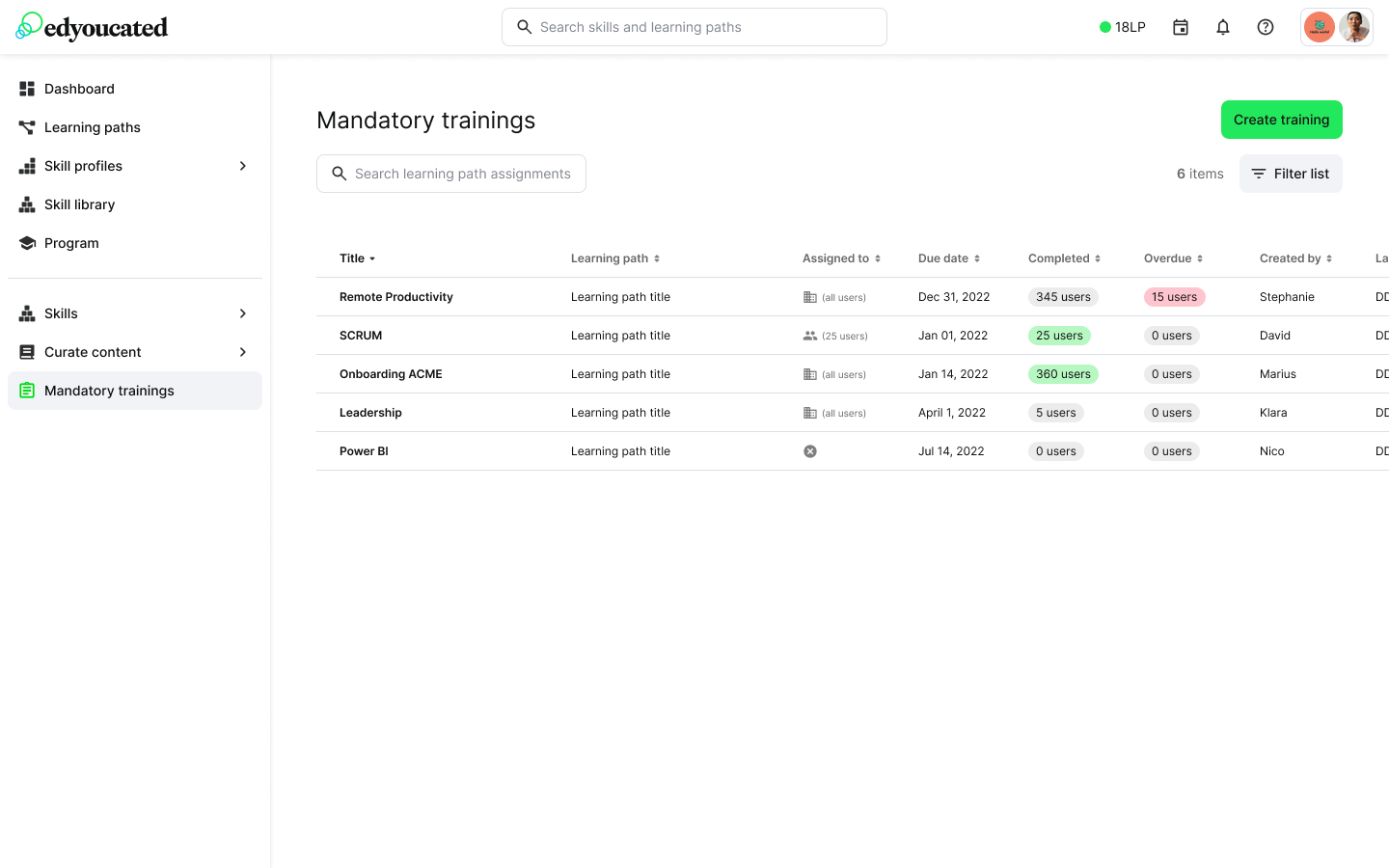Screen dimensions: 1389x868
Task: Click the Program graduation cap icon
Action: (x=27, y=243)
